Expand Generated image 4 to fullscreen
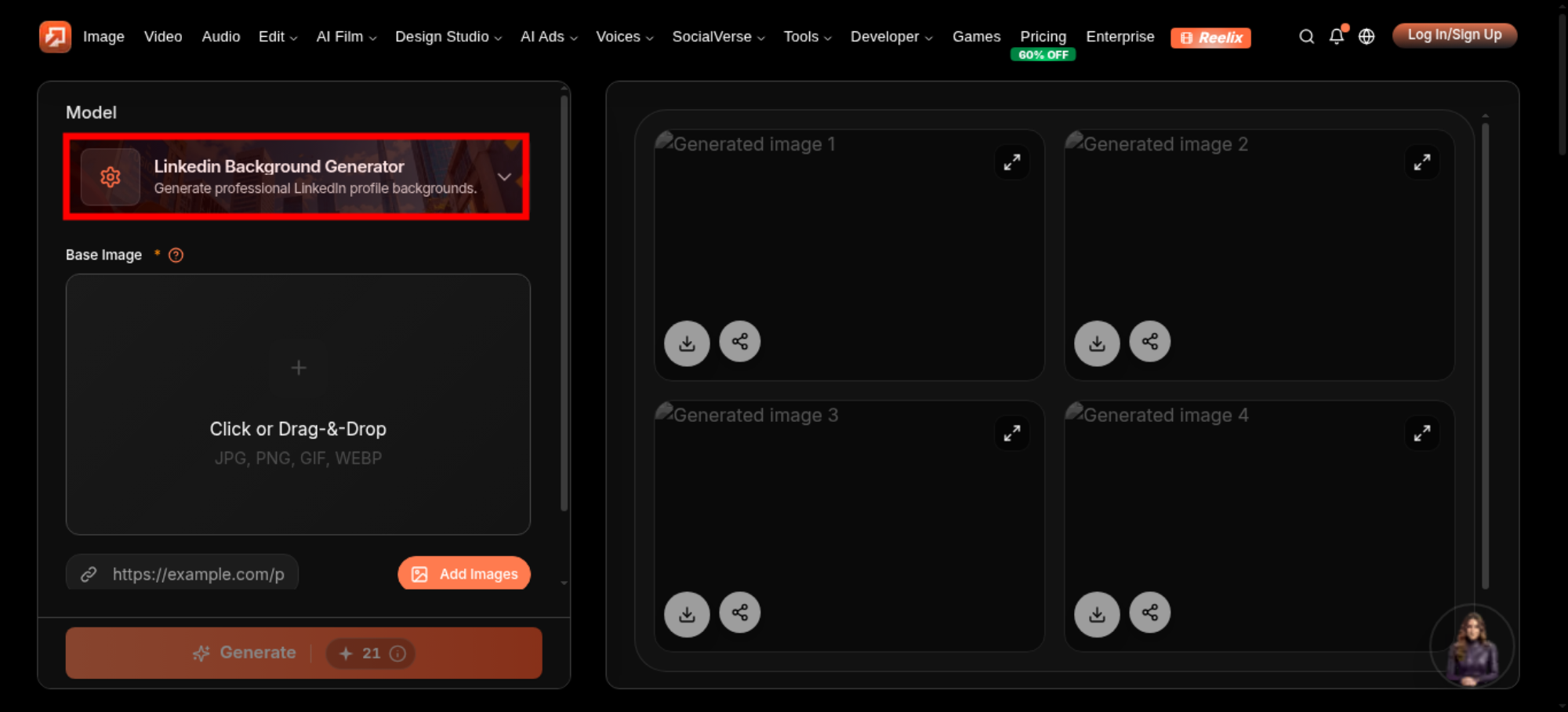Viewport: 1568px width, 712px height. click(1422, 433)
